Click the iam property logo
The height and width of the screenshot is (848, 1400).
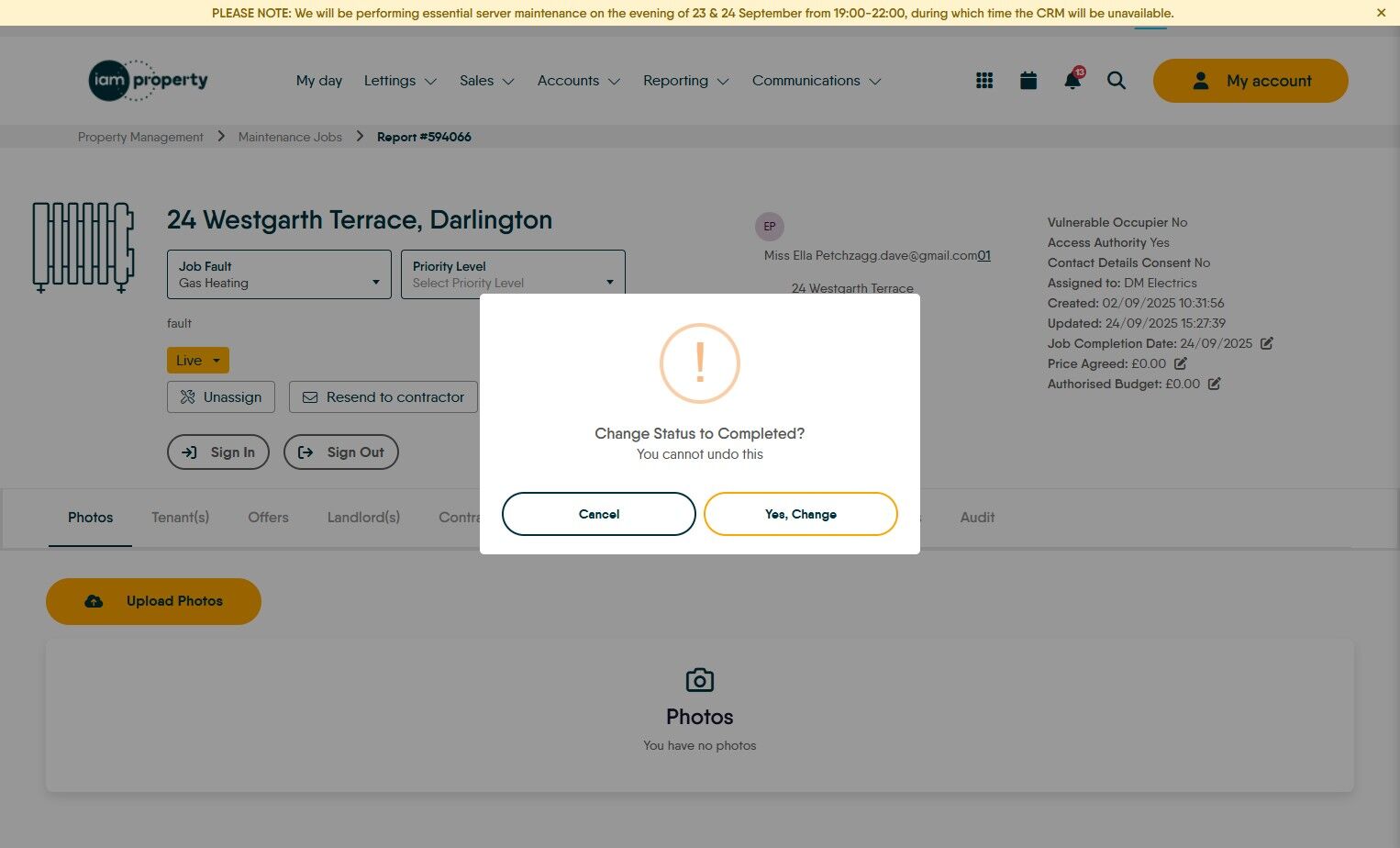tap(149, 81)
